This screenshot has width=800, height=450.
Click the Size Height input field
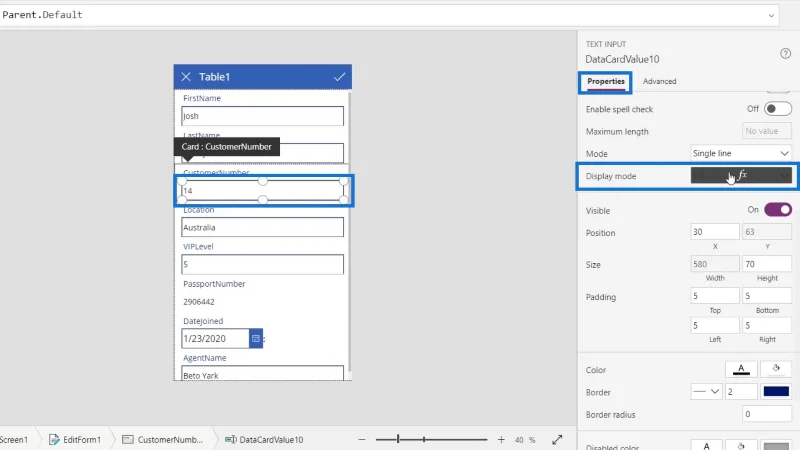[x=767, y=264]
